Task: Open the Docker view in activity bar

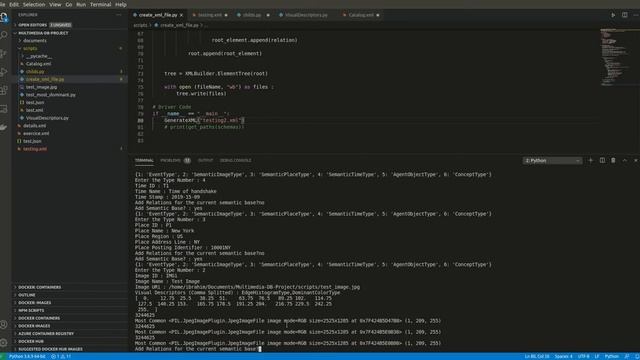Action: click(x=4, y=127)
